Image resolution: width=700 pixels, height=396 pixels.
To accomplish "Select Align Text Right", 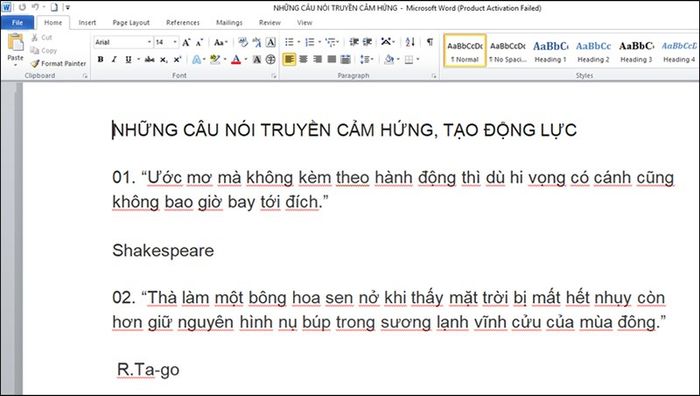I will click(x=317, y=59).
